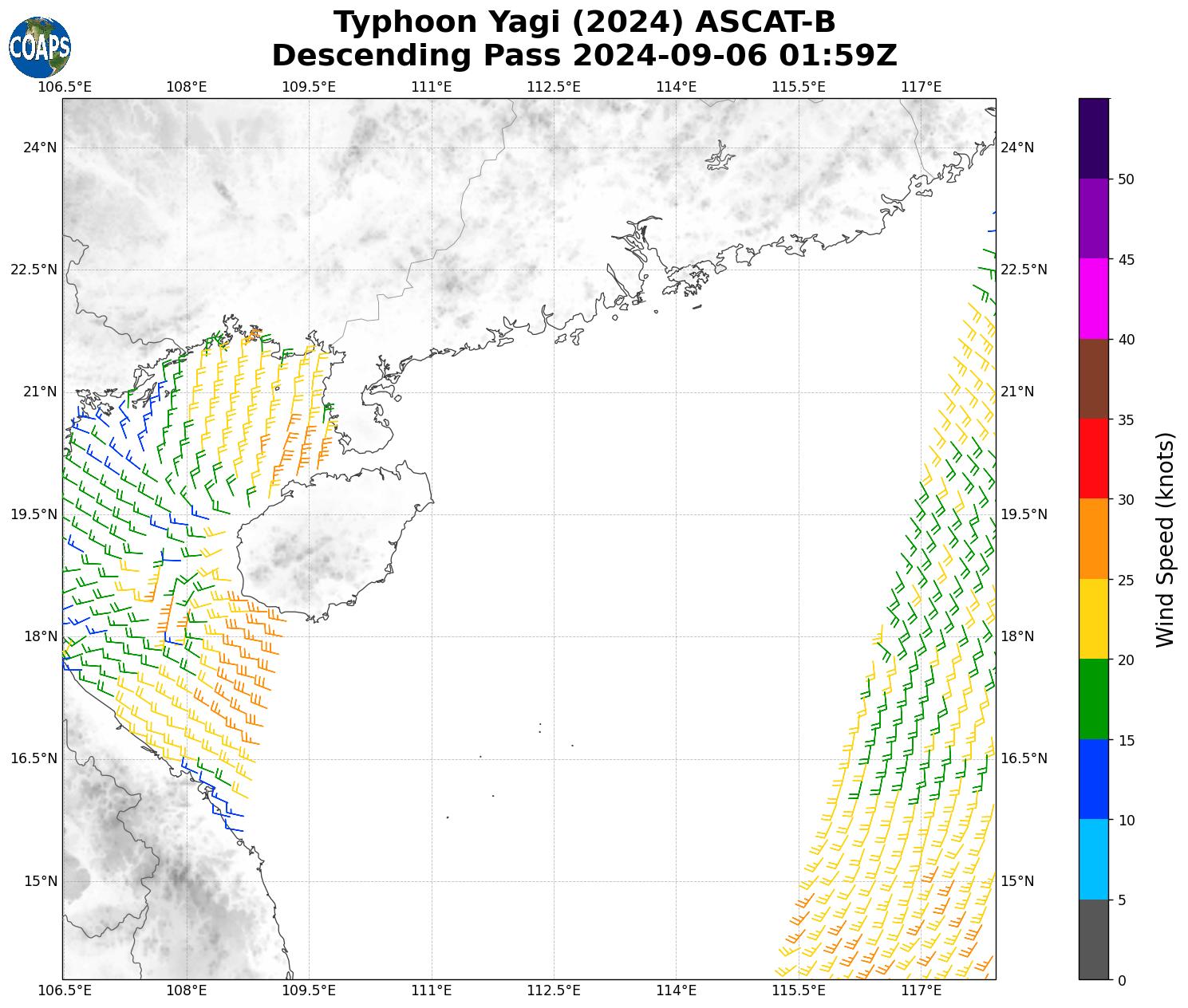Click the dark purple band above 50 knots

[x=1093, y=138]
